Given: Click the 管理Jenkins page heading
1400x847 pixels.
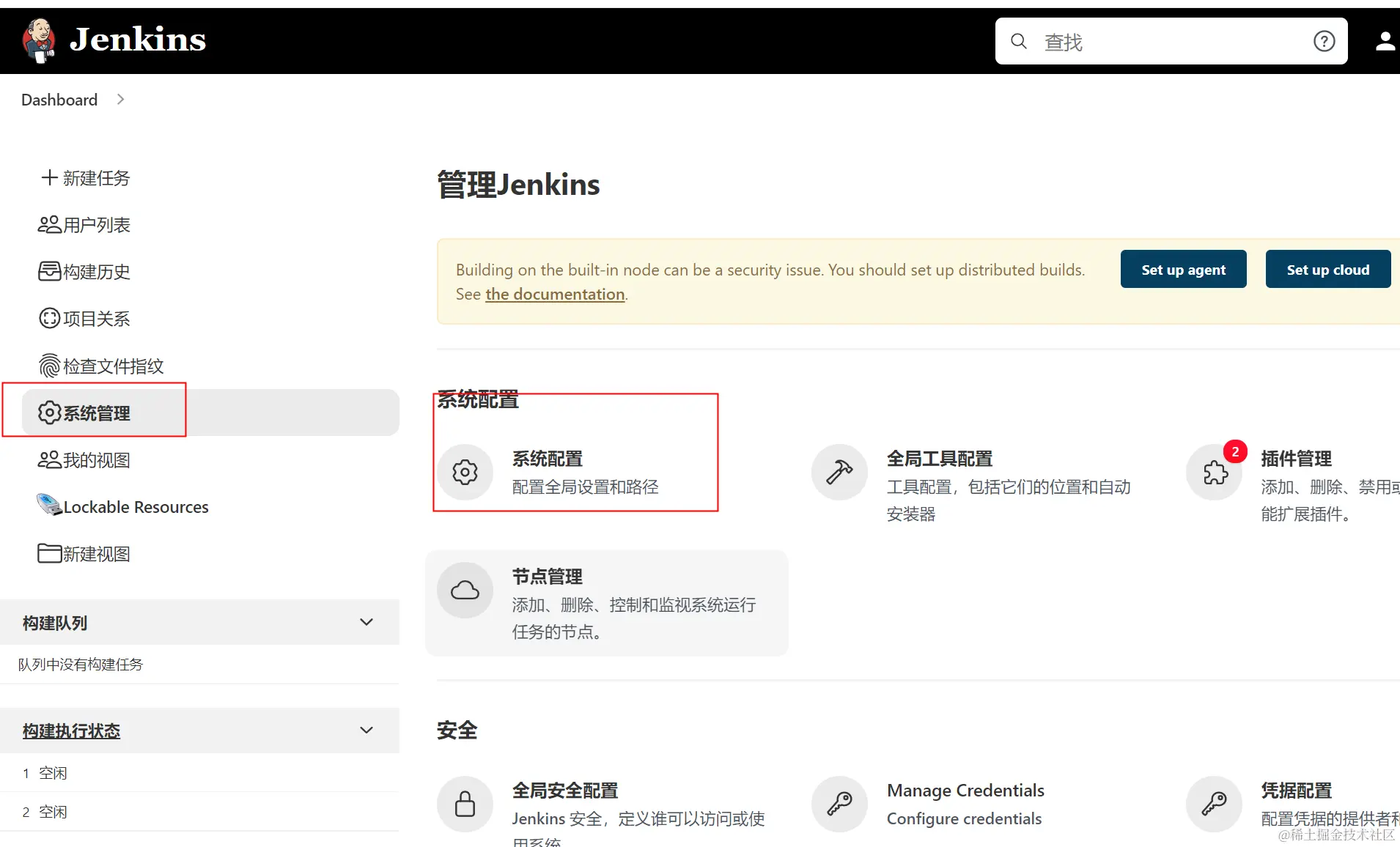Looking at the screenshot, I should [518, 185].
